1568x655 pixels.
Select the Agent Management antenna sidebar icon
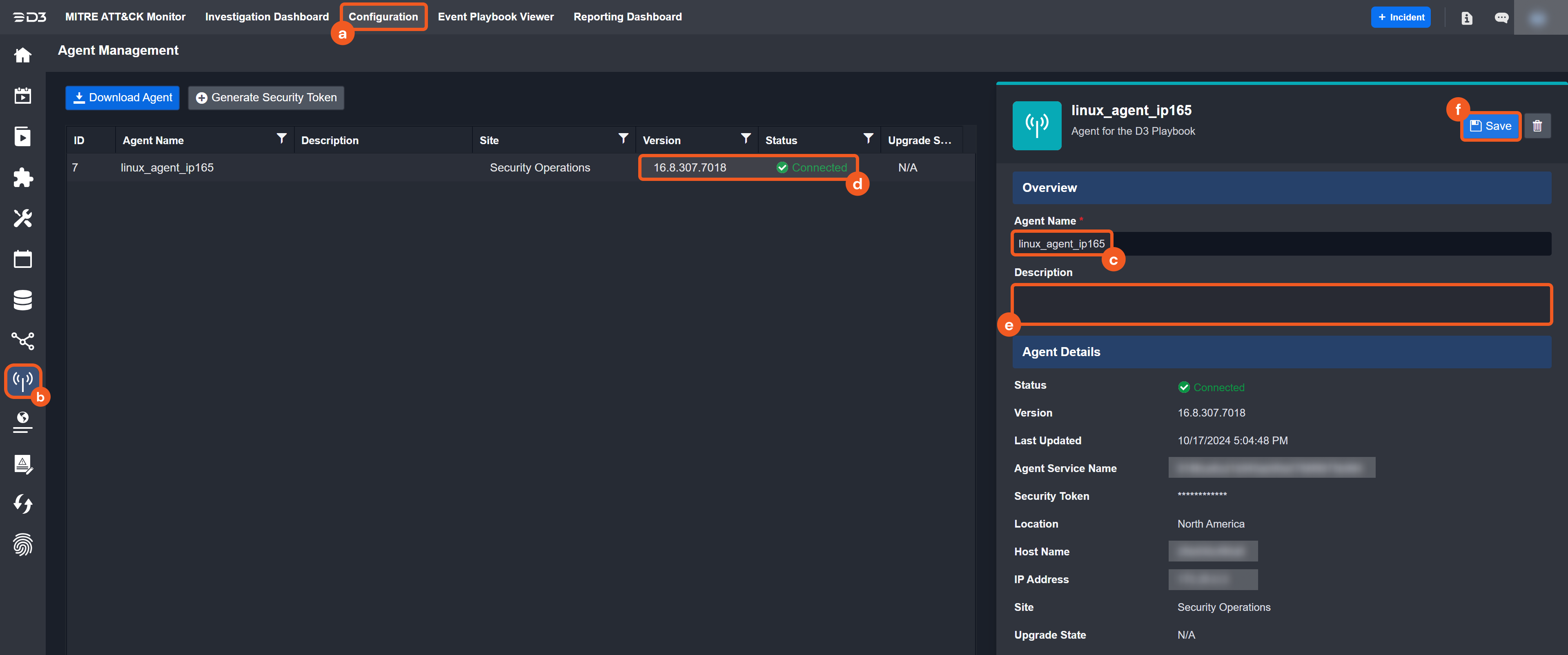[22, 381]
